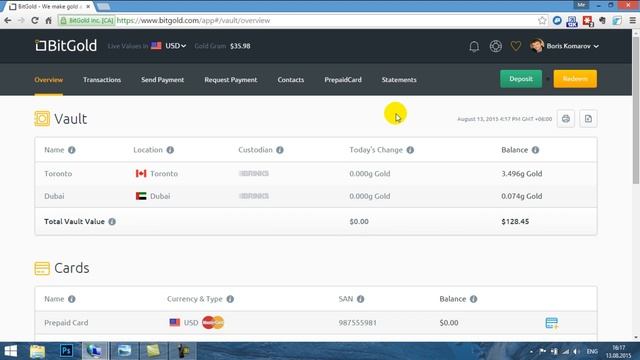Screen dimensions: 640x360
Task: Click the SAN number 987555981
Action: click(358, 322)
